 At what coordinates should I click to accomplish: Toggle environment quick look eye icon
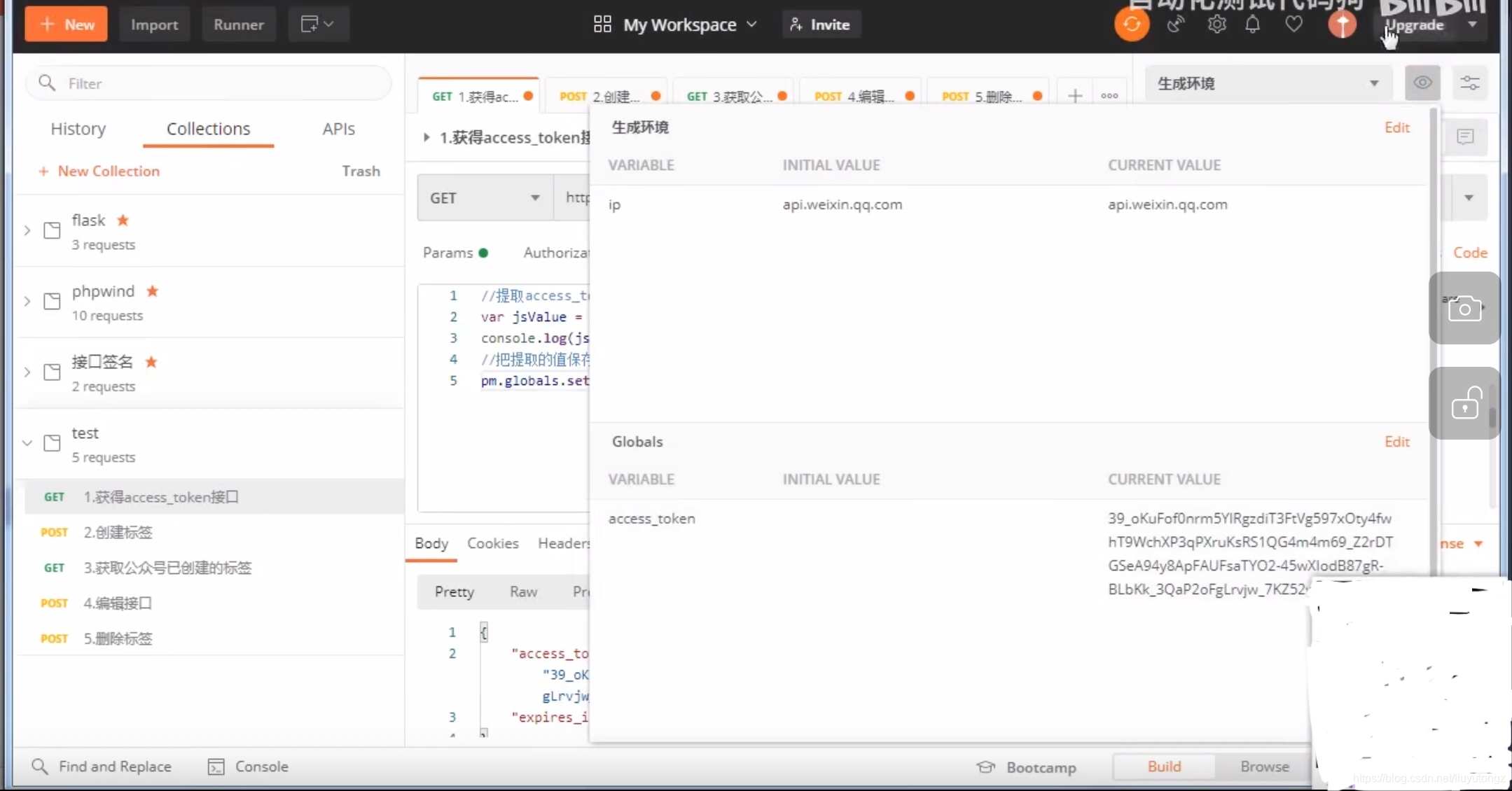click(x=1422, y=83)
